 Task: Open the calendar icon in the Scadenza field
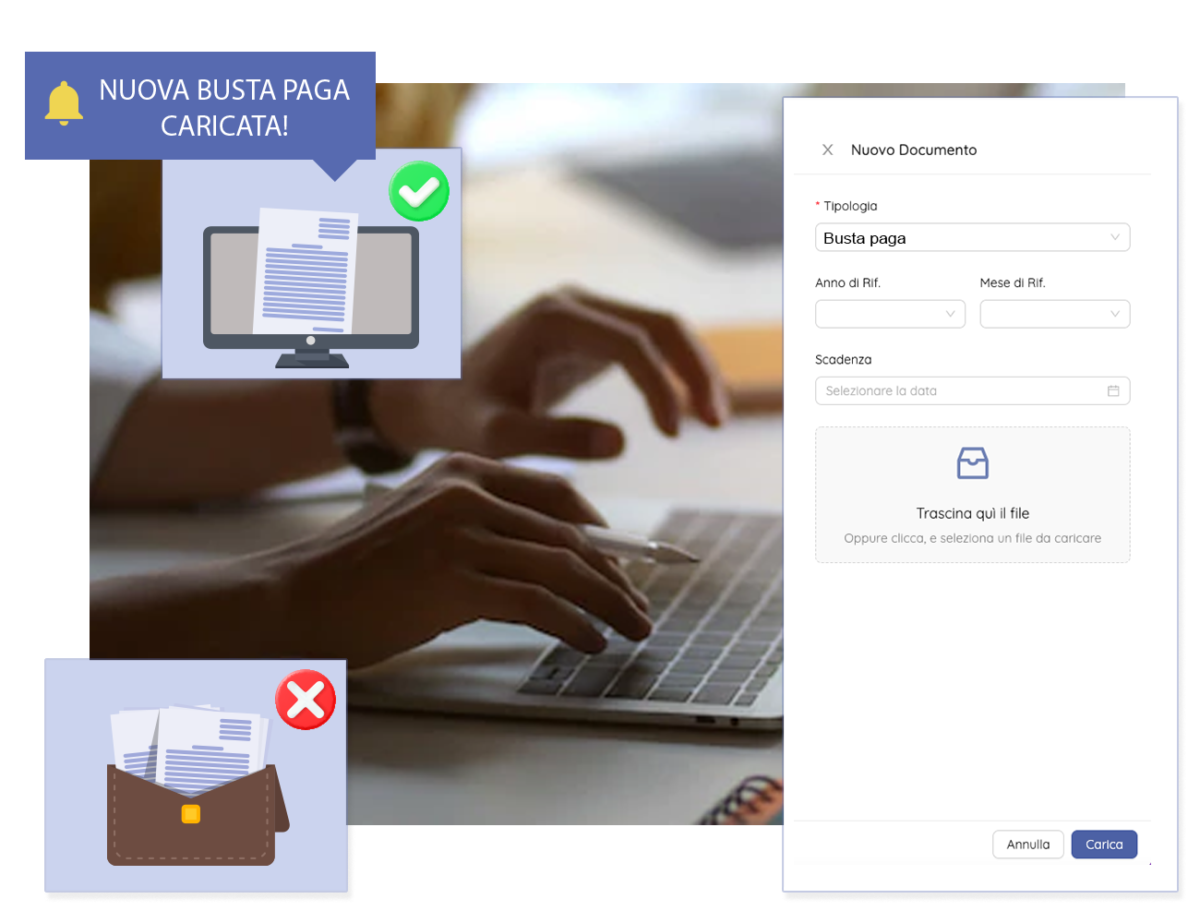[x=1114, y=390]
